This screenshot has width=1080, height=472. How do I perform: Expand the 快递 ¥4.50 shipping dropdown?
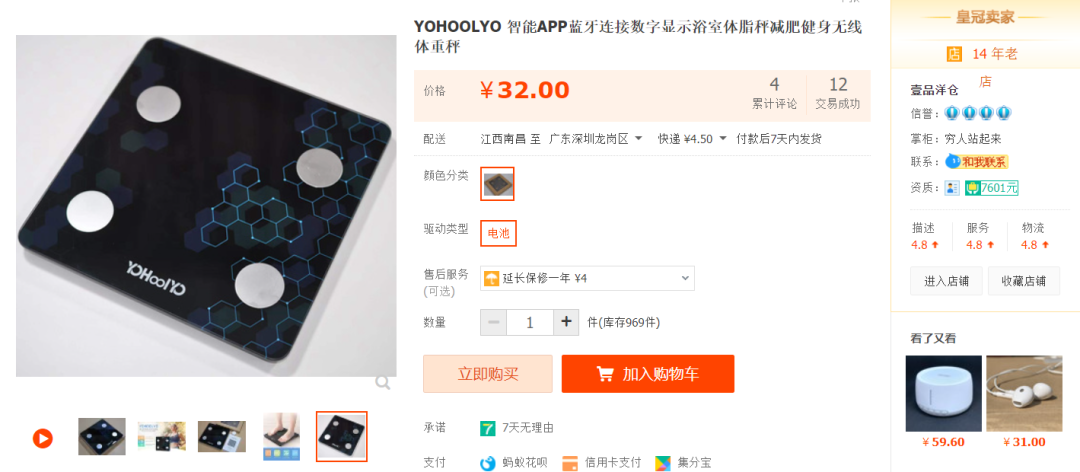click(692, 138)
